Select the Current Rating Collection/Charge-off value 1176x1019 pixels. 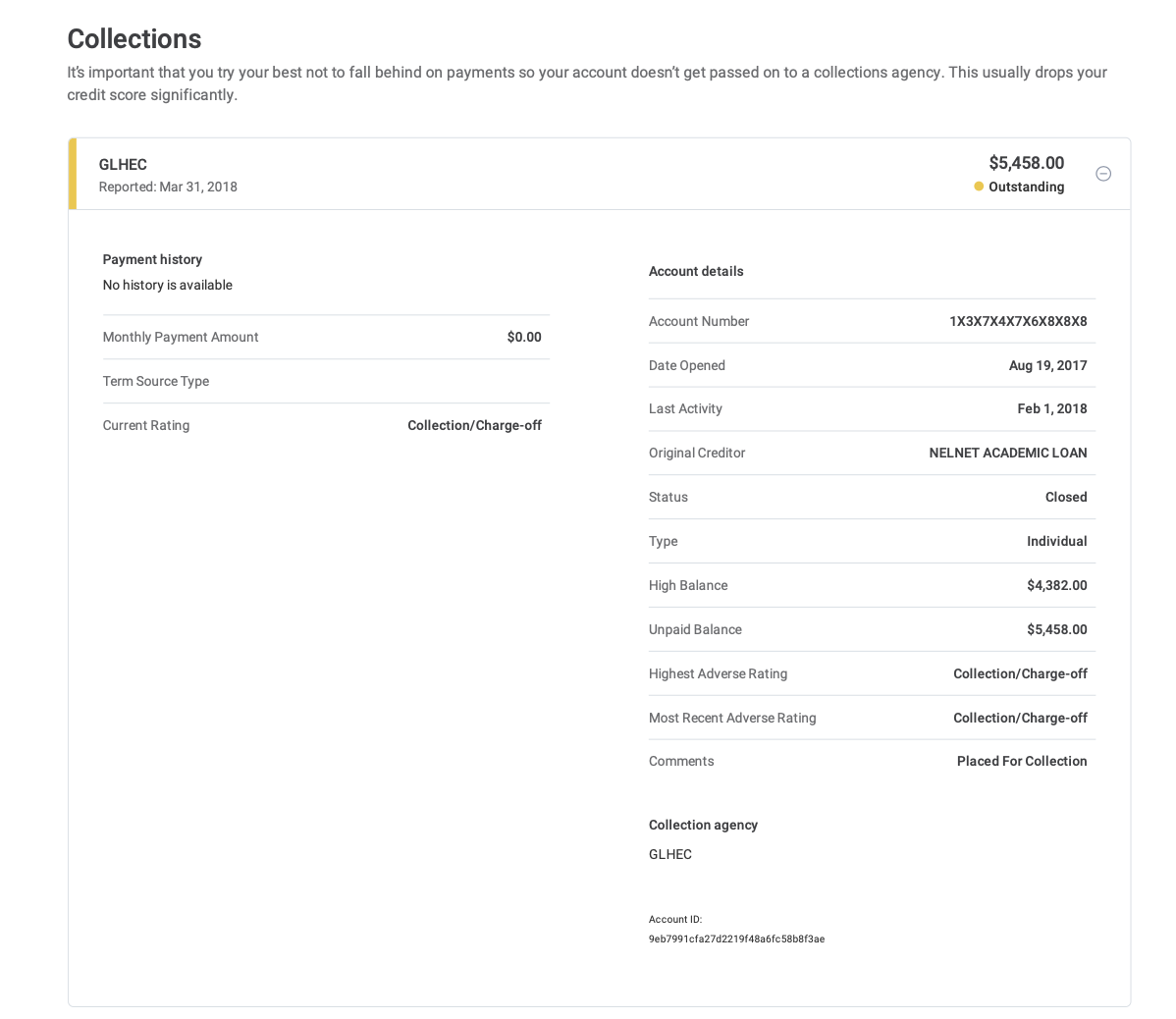pyautogui.click(x=474, y=425)
